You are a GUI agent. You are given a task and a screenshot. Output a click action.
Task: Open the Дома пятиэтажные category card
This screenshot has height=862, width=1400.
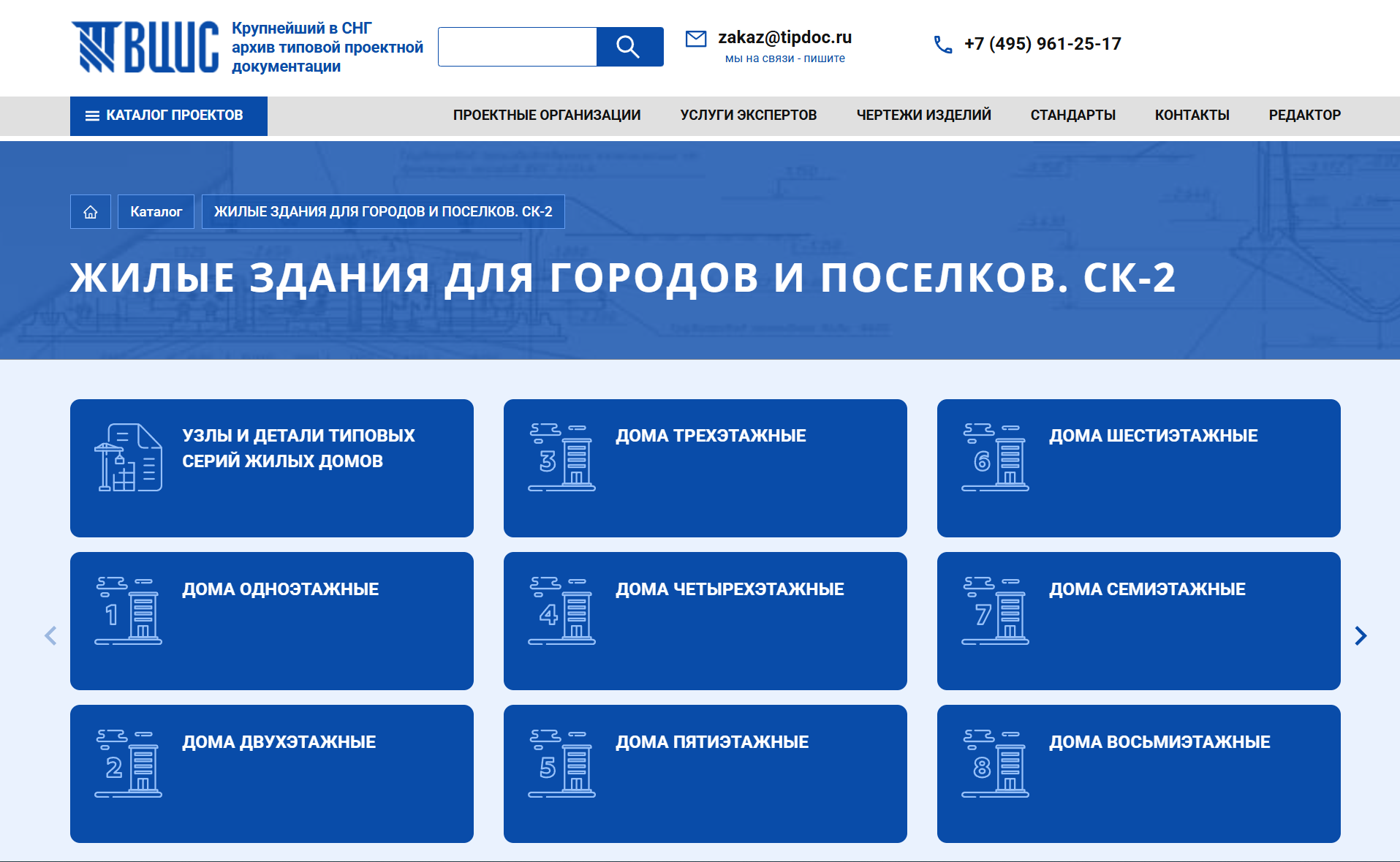[x=705, y=774]
